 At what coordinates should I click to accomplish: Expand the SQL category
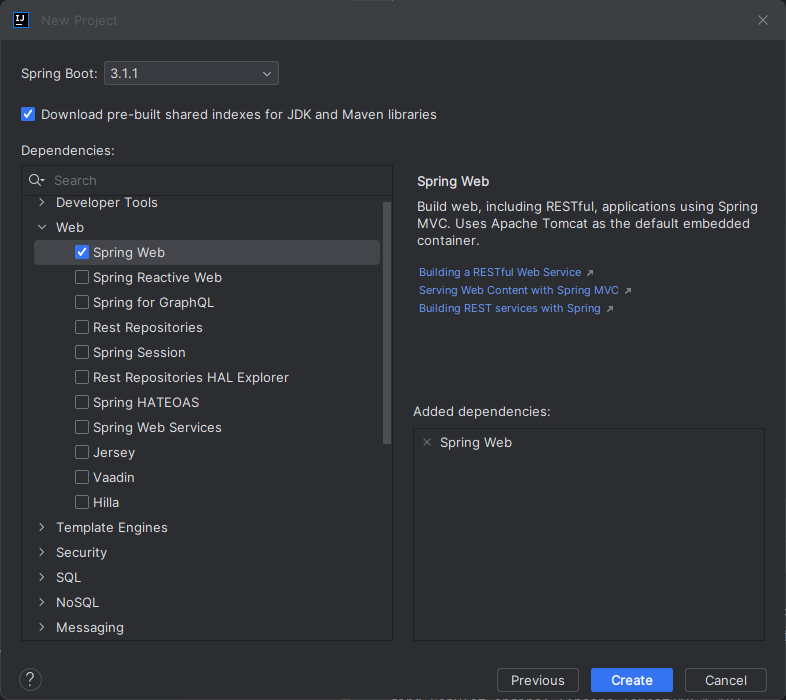click(42, 577)
